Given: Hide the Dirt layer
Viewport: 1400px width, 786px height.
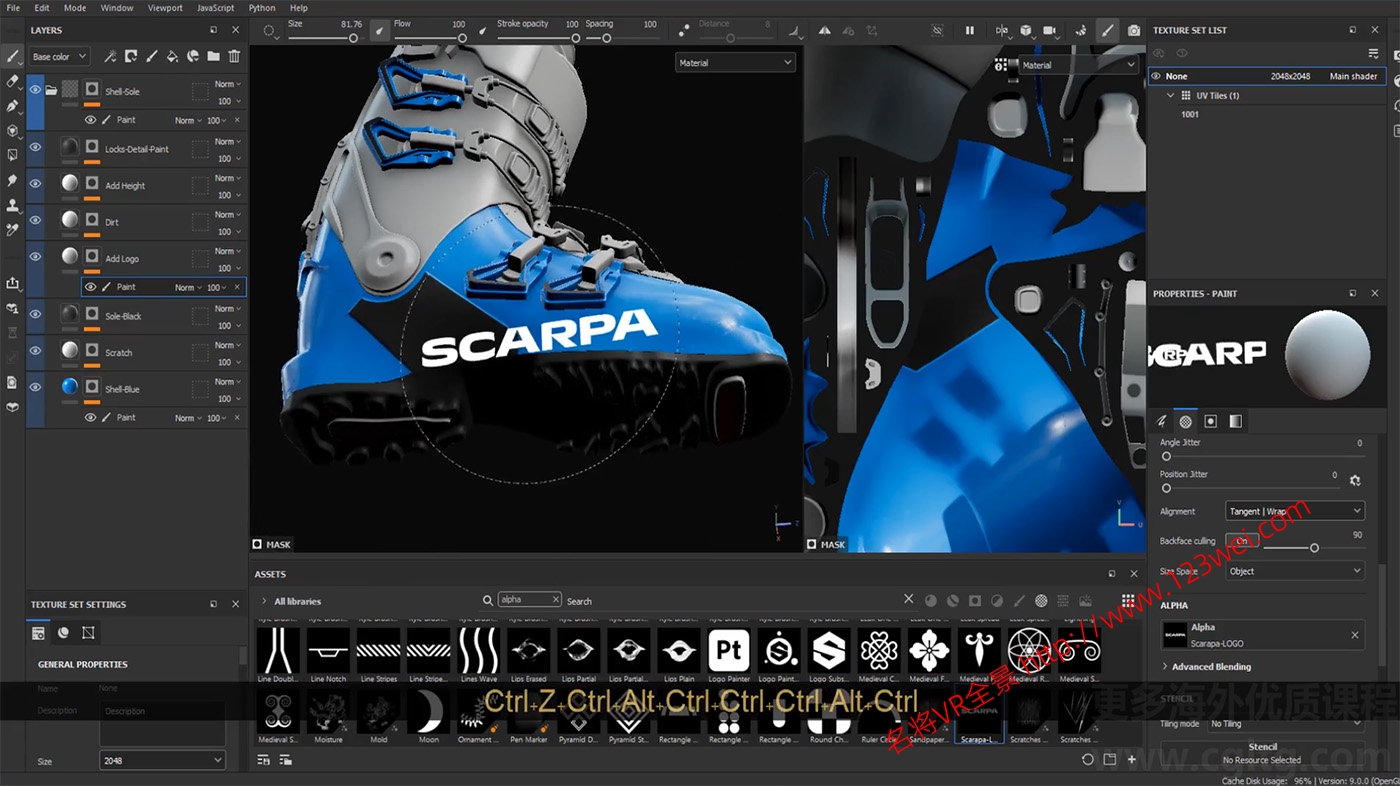Looking at the screenshot, I should tap(35, 220).
